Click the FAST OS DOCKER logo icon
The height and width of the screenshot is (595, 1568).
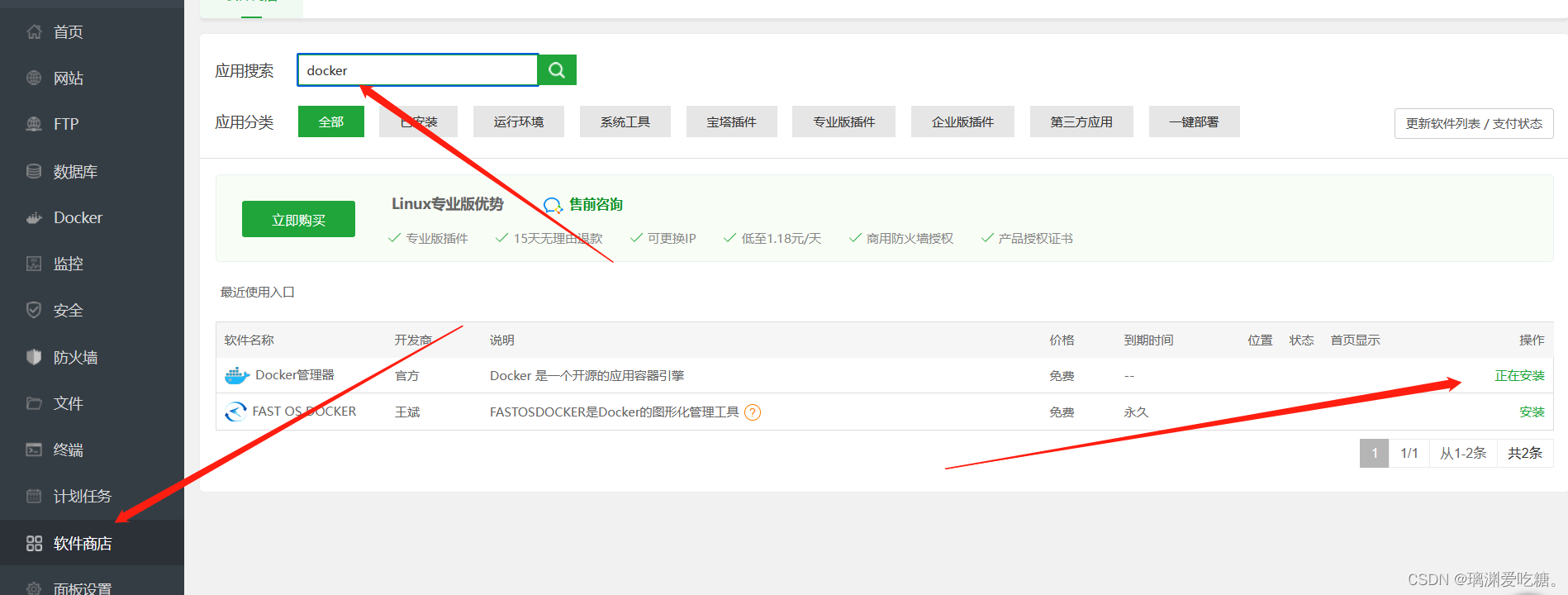[235, 412]
